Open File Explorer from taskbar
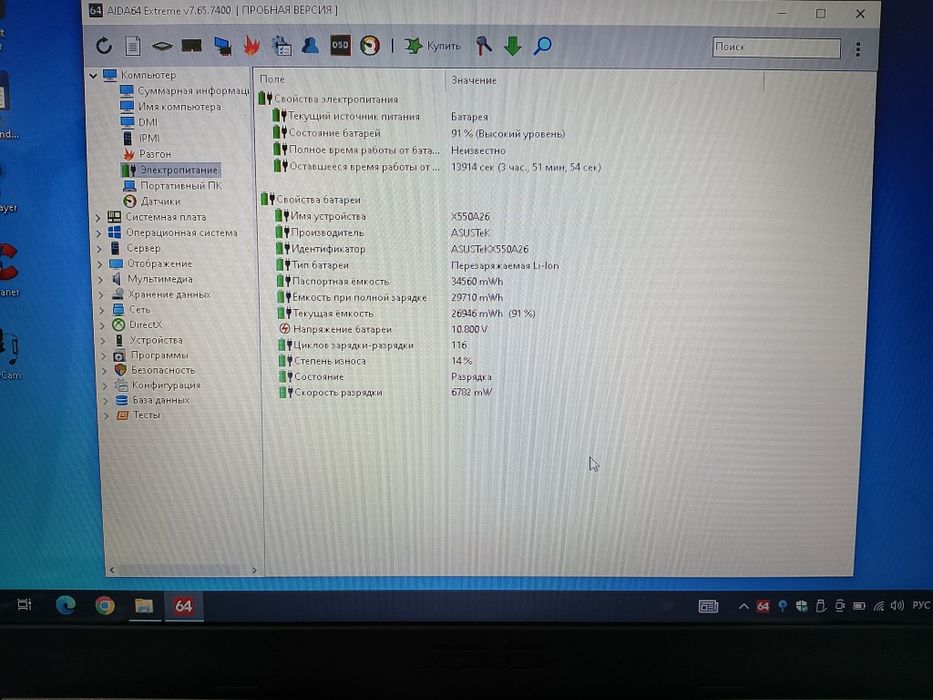 point(144,606)
